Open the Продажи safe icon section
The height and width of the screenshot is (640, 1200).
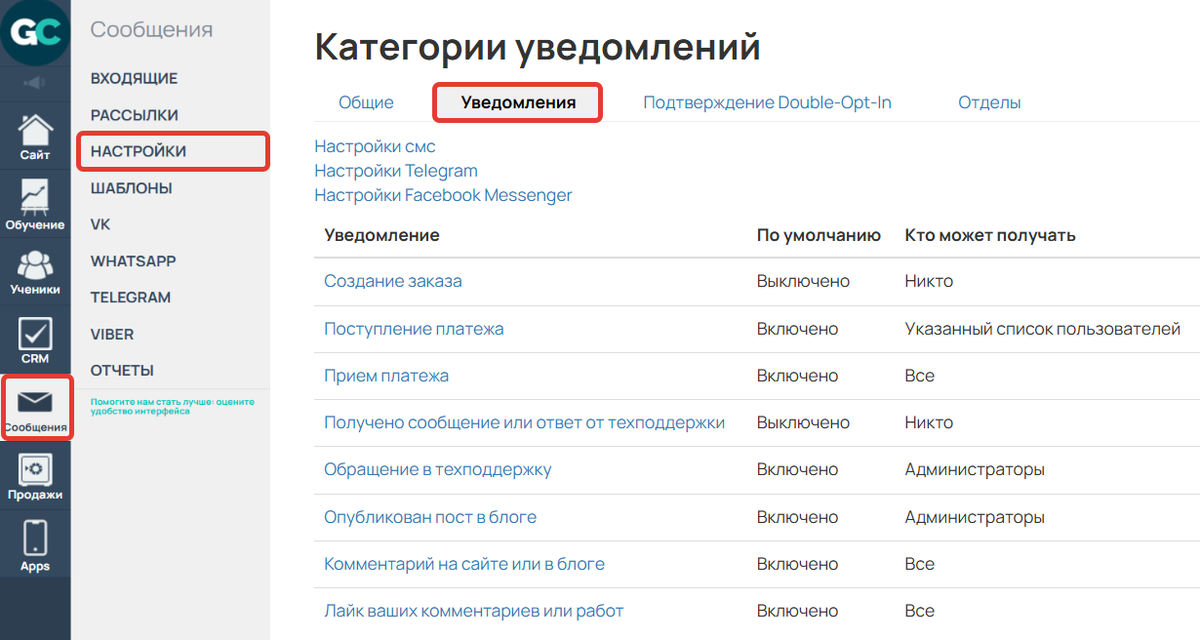35,476
